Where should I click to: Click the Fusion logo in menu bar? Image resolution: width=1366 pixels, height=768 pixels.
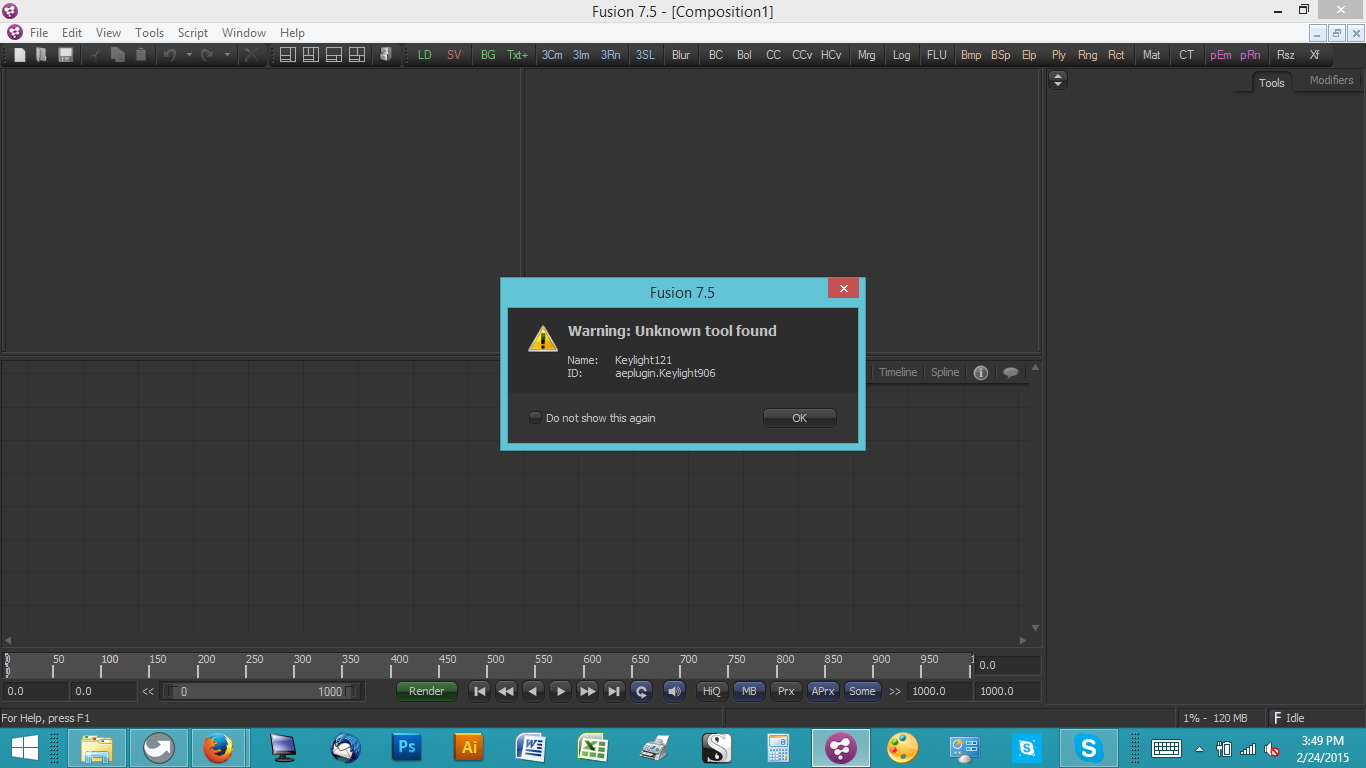[14, 33]
